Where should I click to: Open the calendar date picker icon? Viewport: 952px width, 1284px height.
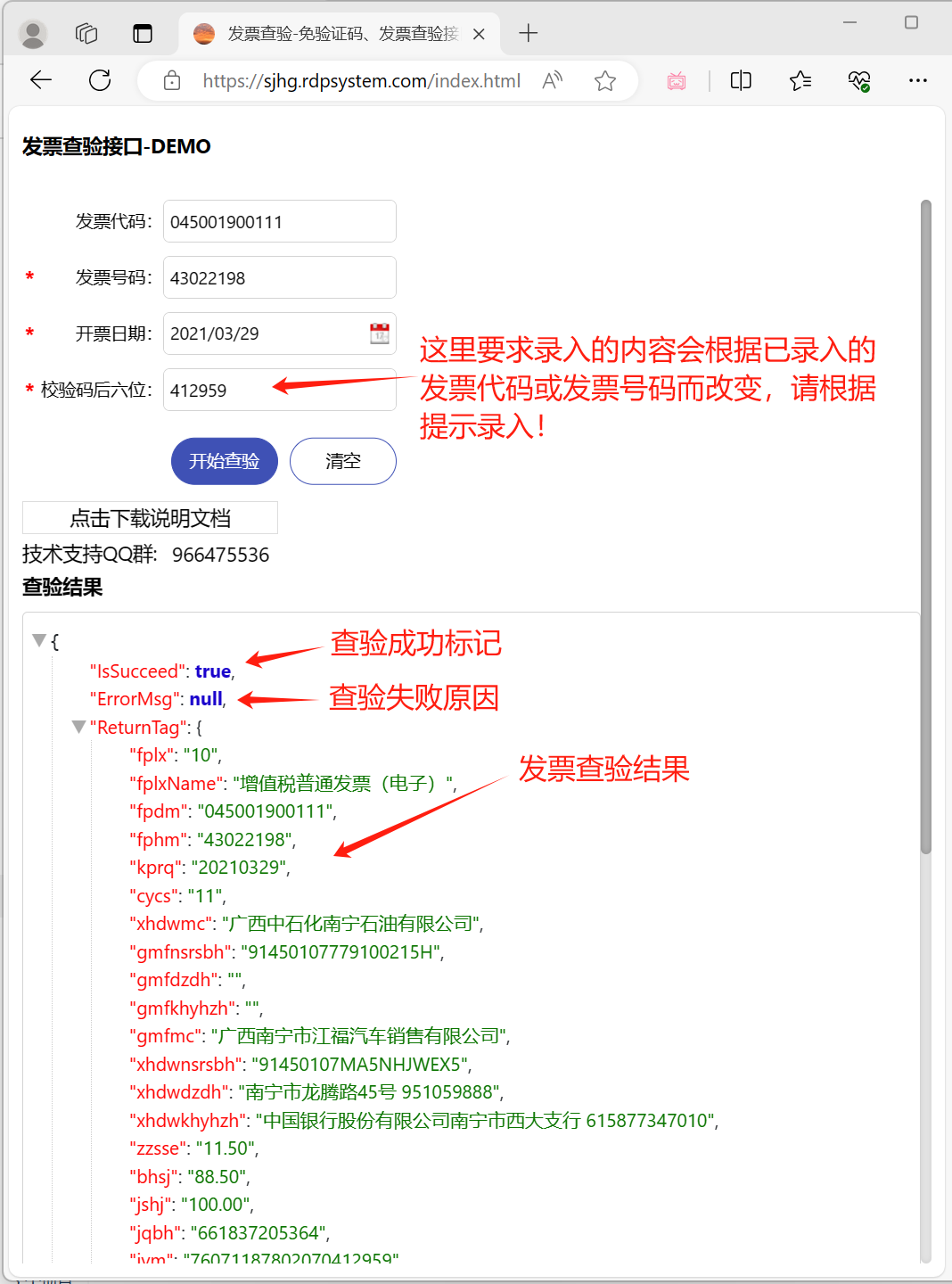[380, 333]
